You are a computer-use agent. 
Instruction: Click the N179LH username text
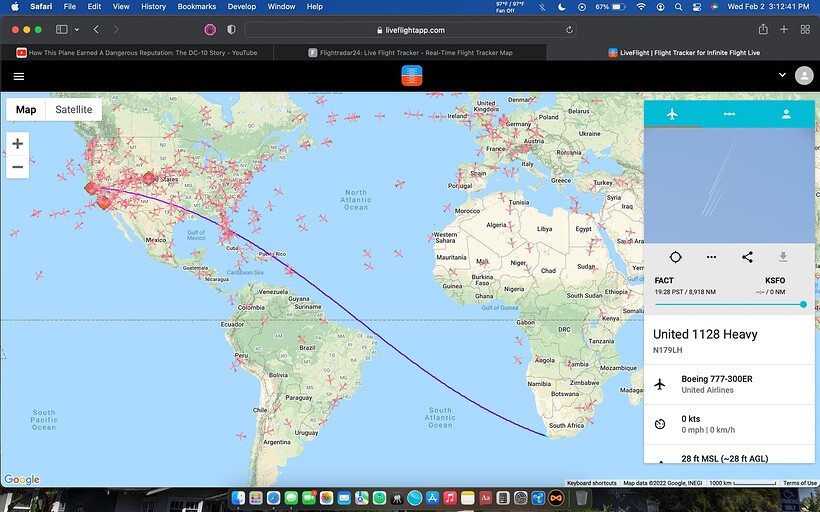point(667,350)
